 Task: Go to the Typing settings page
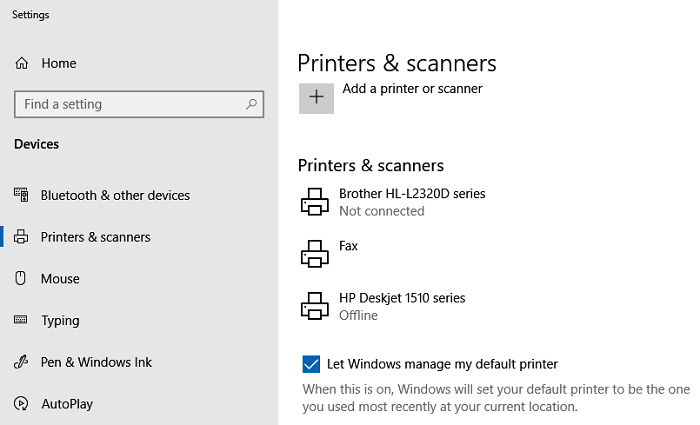pyautogui.click(x=60, y=321)
